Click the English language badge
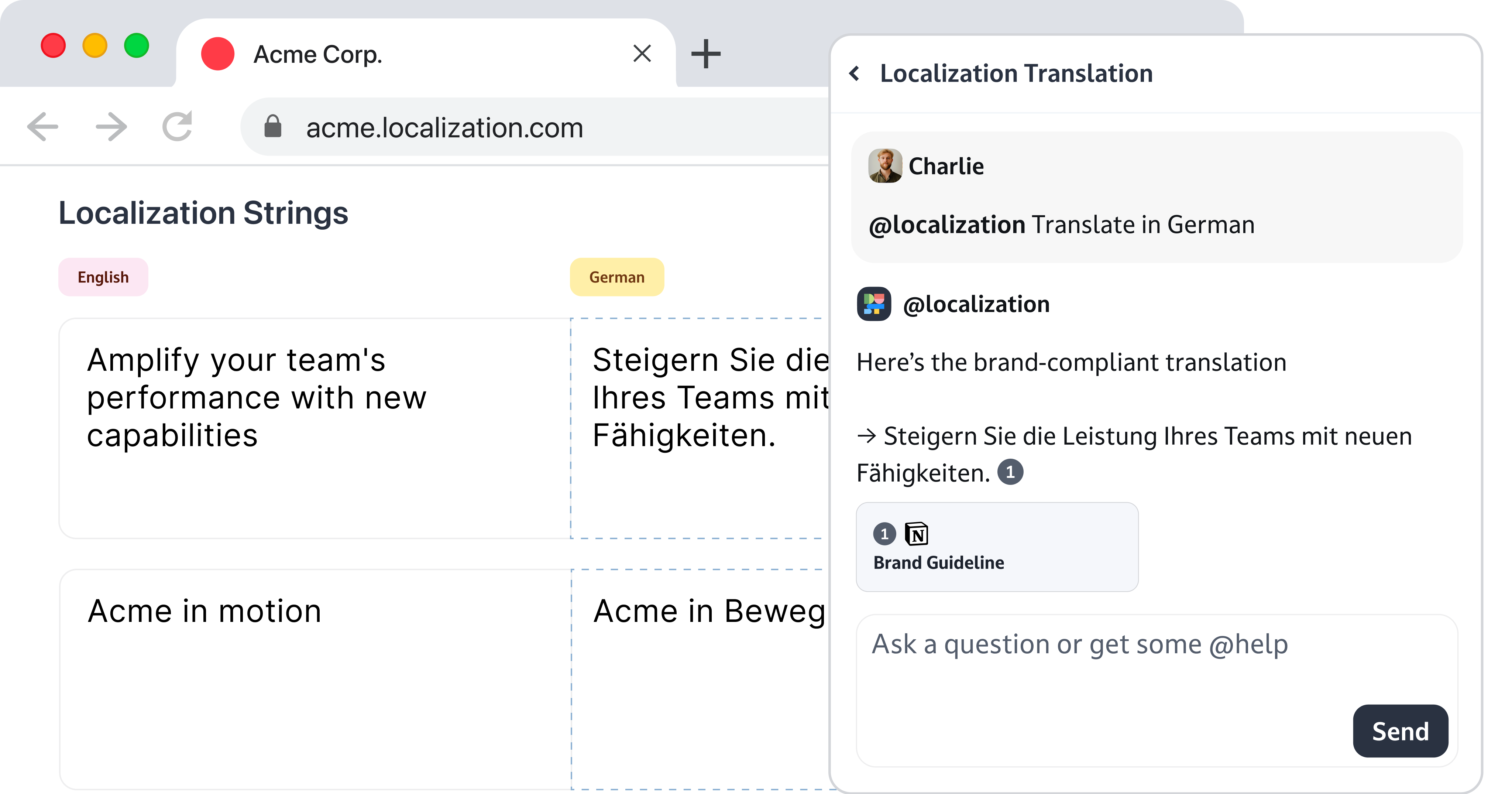The height and width of the screenshot is (794, 1512). [103, 277]
